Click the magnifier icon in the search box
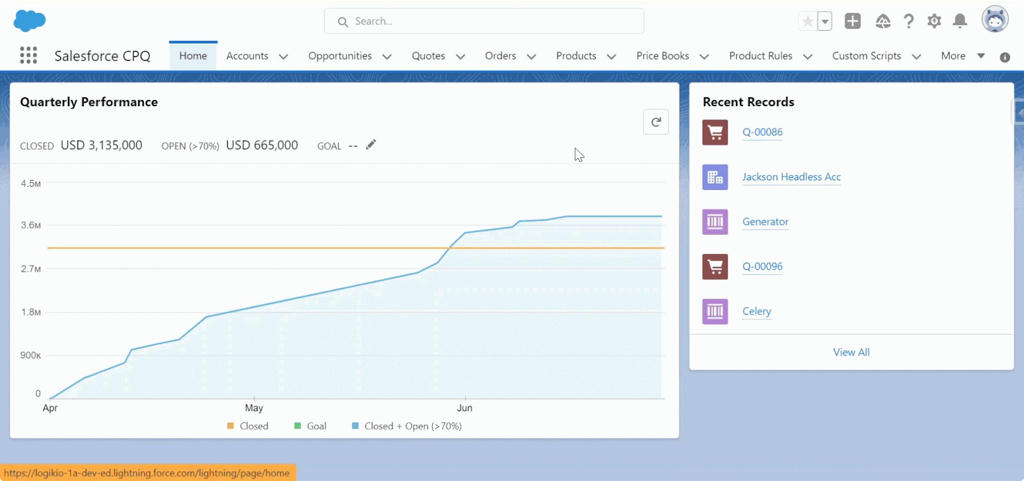Image resolution: width=1024 pixels, height=481 pixels. click(x=343, y=22)
